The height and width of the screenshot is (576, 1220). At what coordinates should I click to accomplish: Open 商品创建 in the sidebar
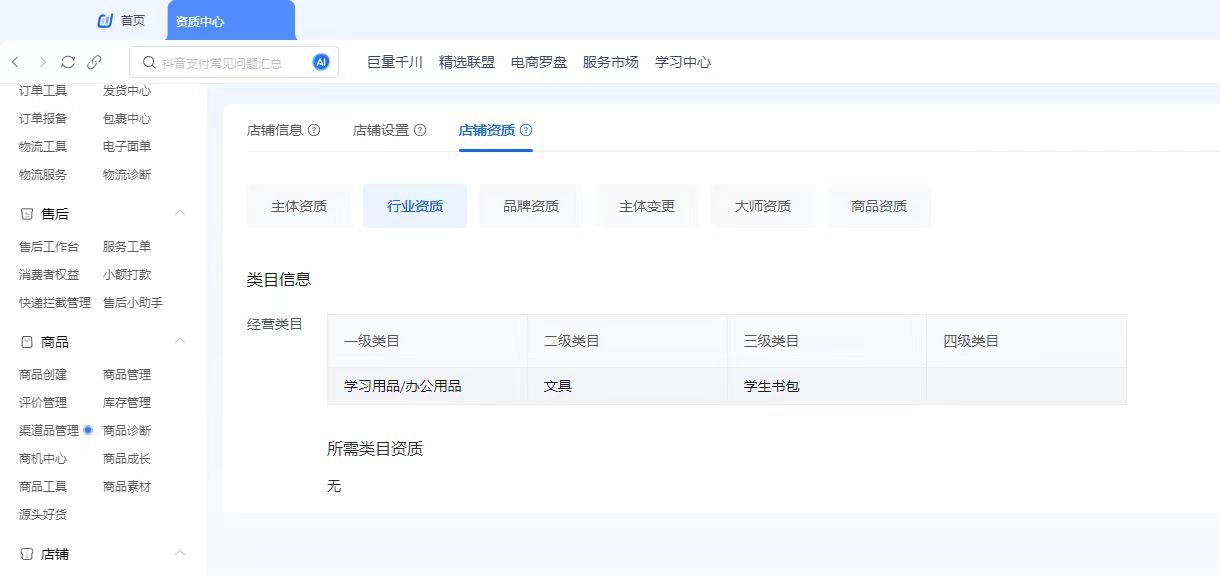[x=43, y=375]
